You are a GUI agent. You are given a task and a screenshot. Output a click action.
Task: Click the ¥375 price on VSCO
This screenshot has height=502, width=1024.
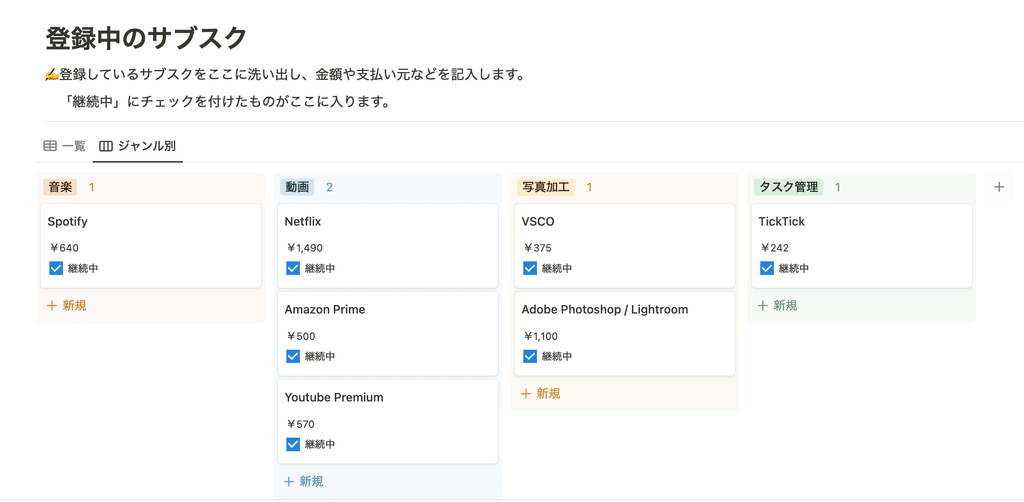coord(537,248)
